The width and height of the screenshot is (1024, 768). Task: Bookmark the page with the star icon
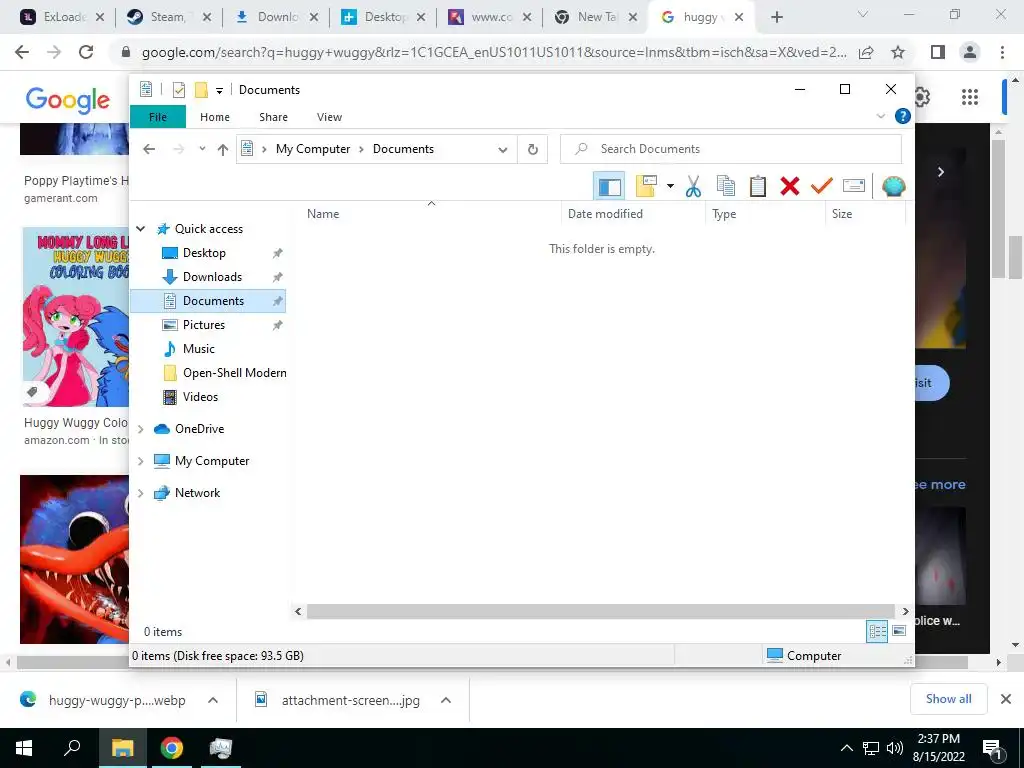(898, 52)
